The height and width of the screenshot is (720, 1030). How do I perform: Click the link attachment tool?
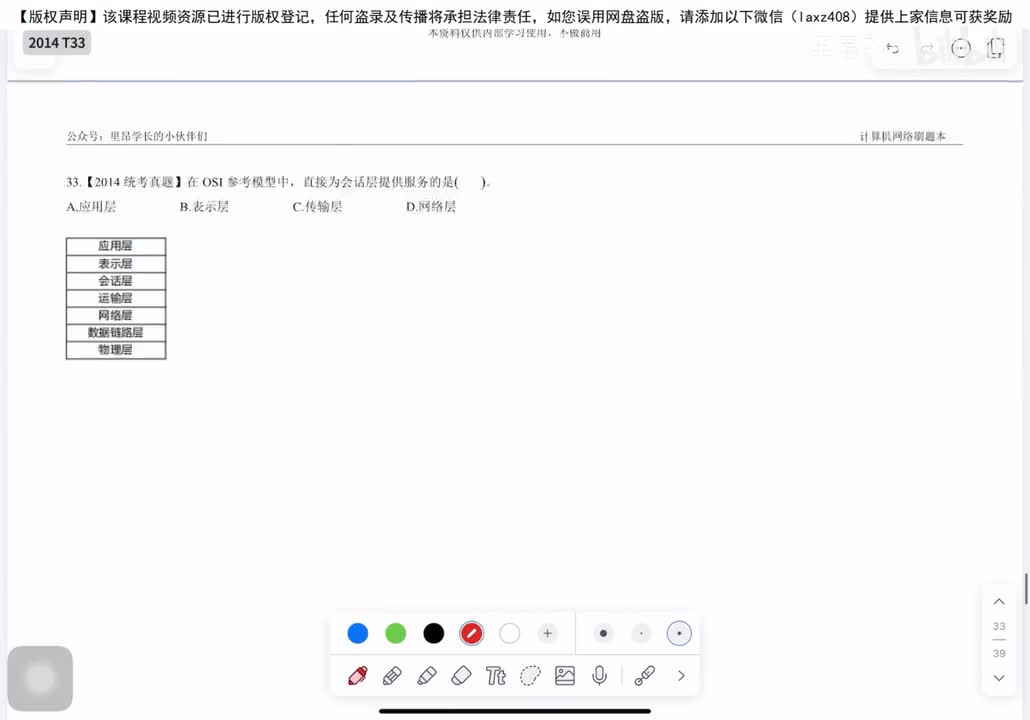click(x=644, y=675)
